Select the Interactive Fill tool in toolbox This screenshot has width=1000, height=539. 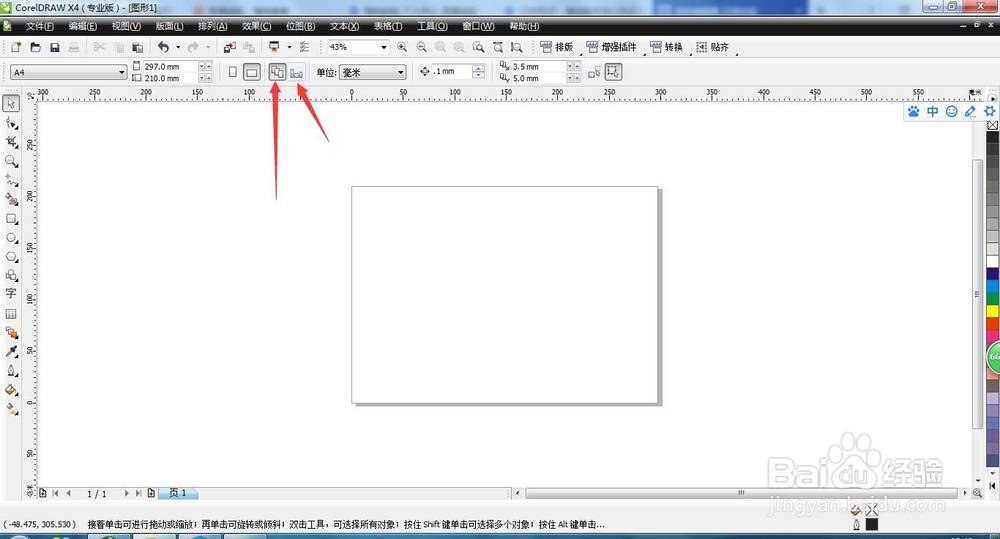11,409
